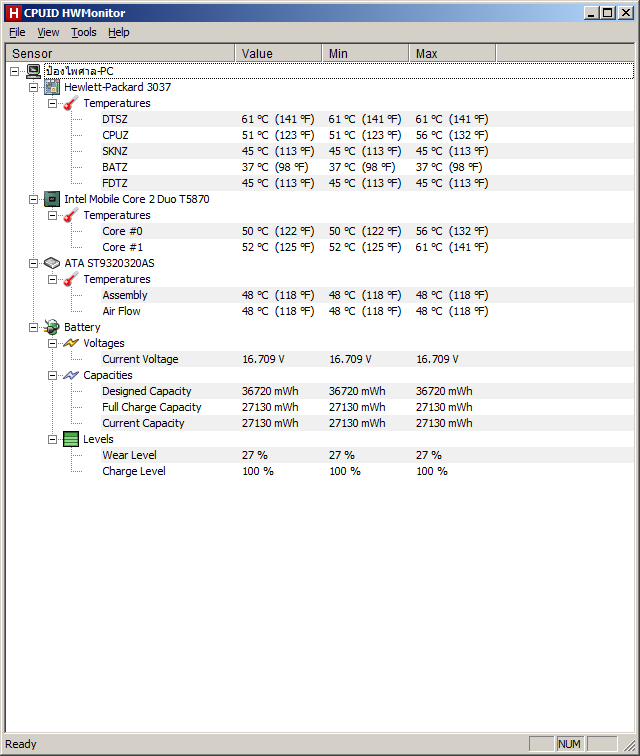The image size is (640, 756).
Task: Collapse the Hewlett-Packard 3037 node
Action: pos(33,87)
